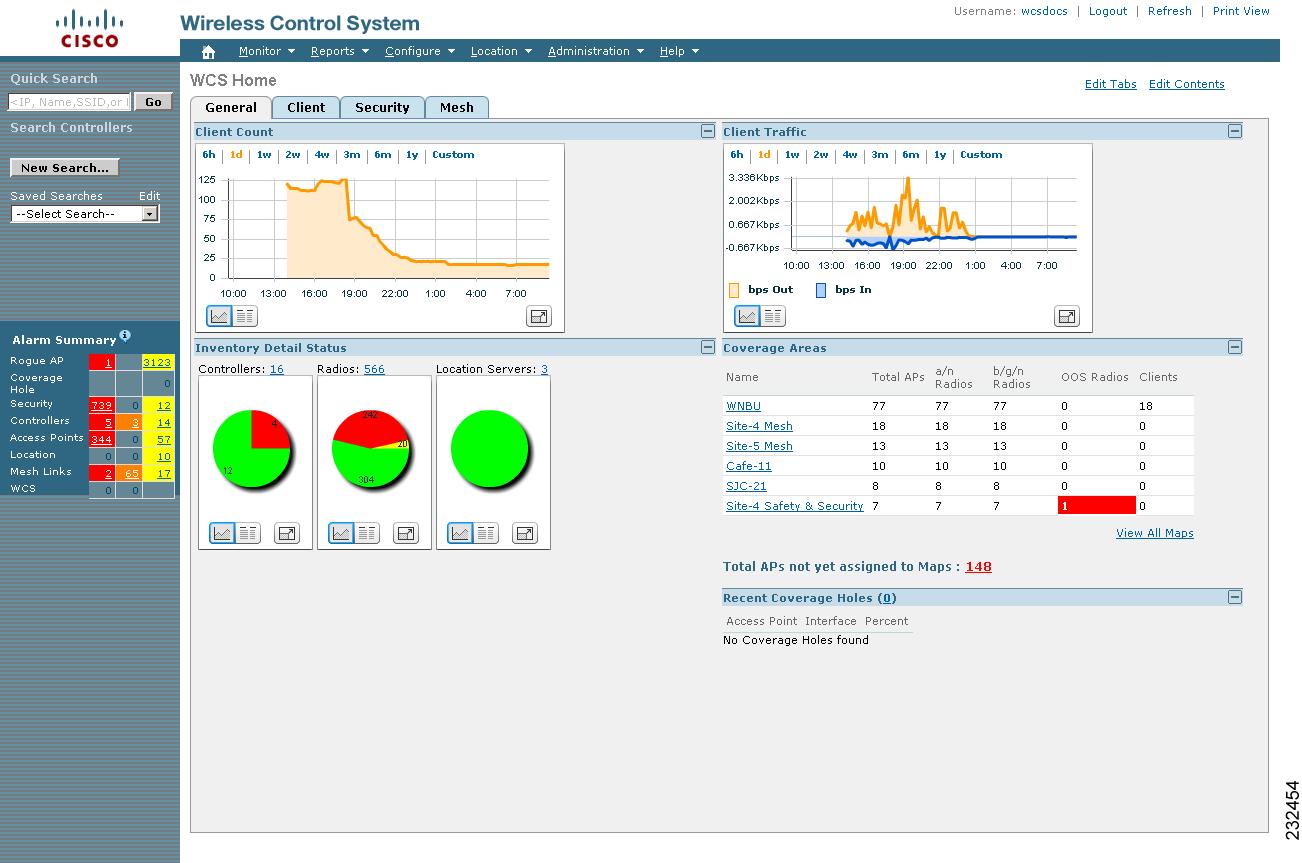1302x863 pixels.
Task: Click the Refresh link
Action: 1170,11
